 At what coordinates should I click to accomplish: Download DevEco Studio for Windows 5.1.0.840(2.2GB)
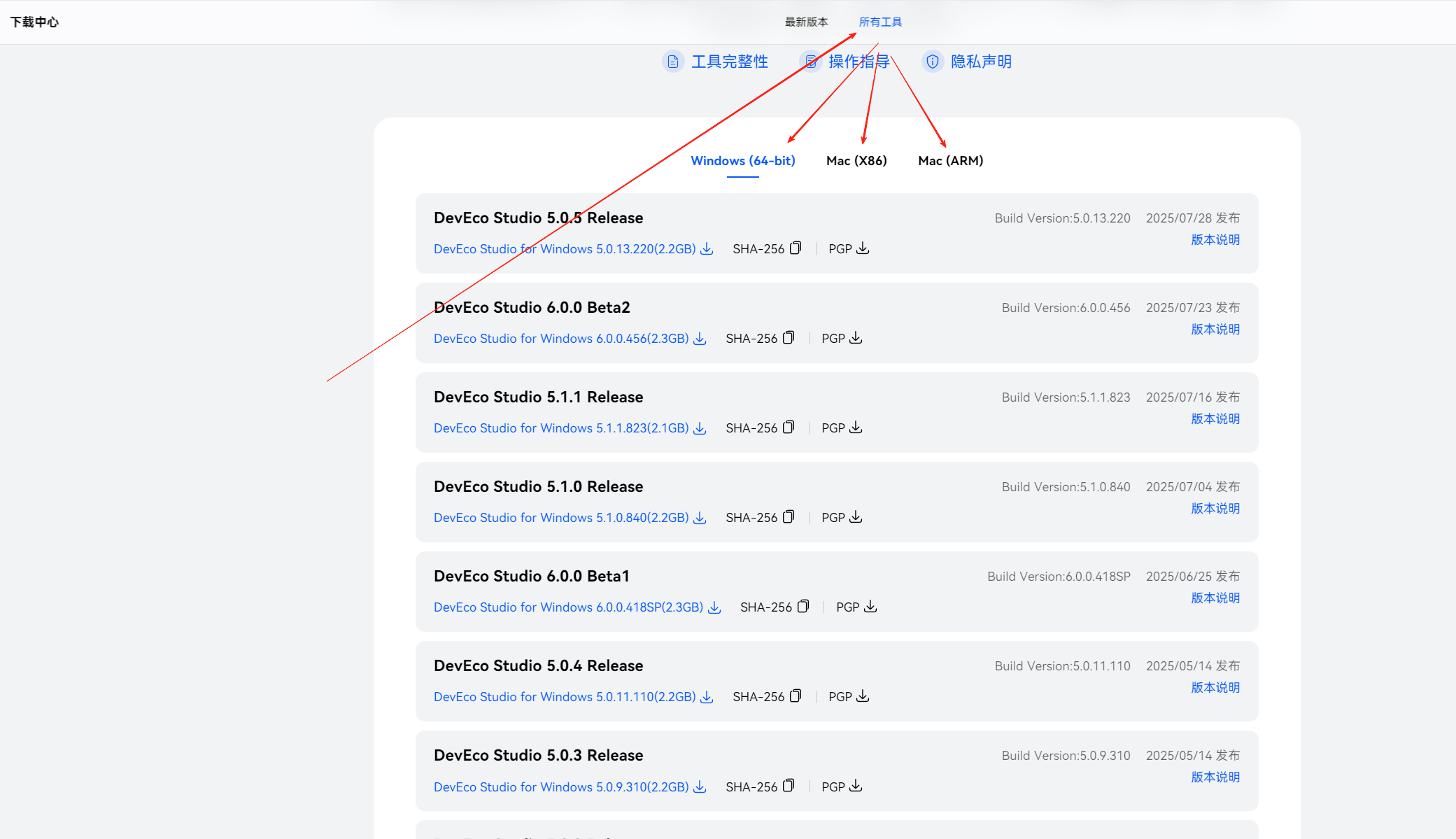point(561,517)
